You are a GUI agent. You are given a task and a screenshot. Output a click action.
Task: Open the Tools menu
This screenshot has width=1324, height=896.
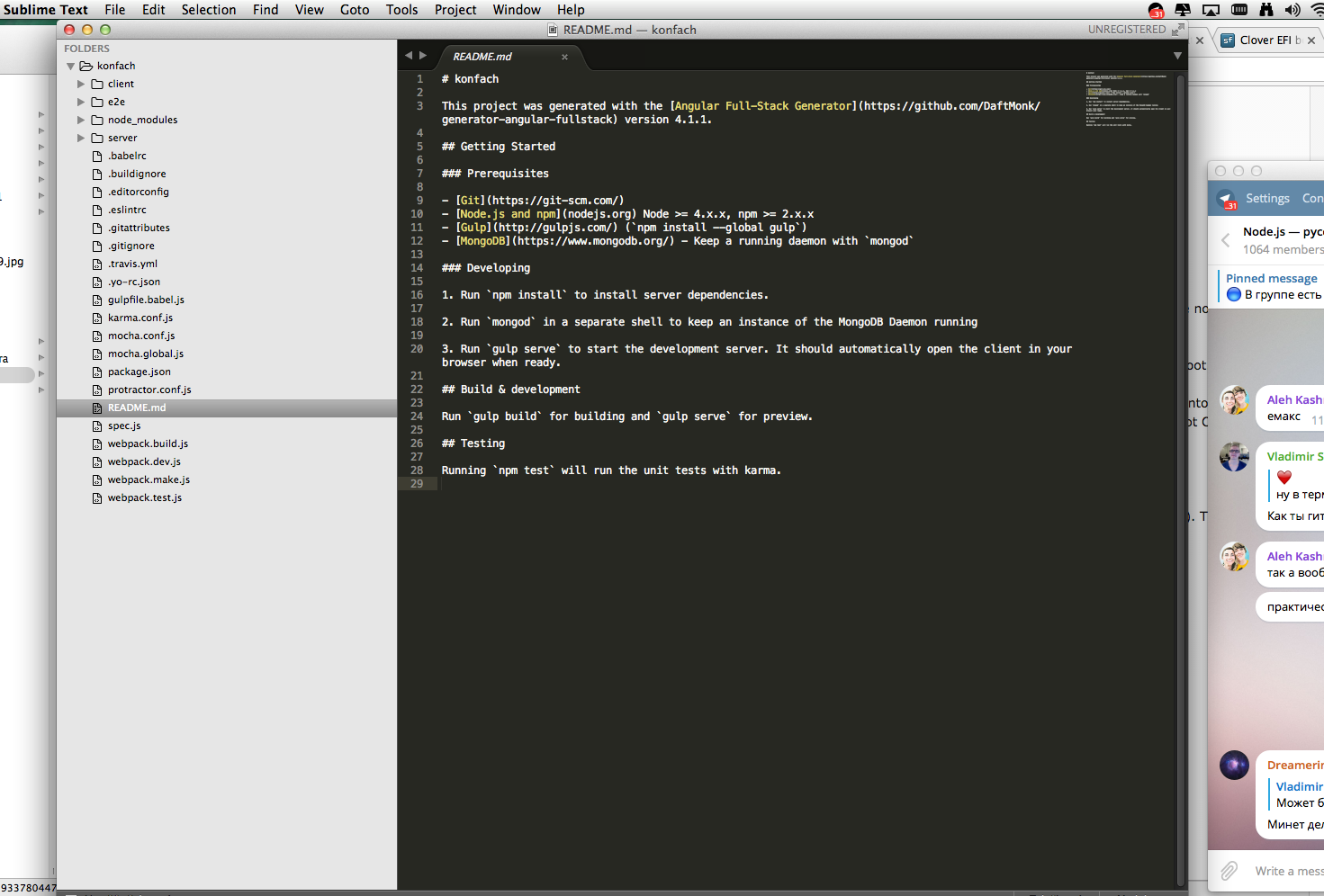point(402,10)
